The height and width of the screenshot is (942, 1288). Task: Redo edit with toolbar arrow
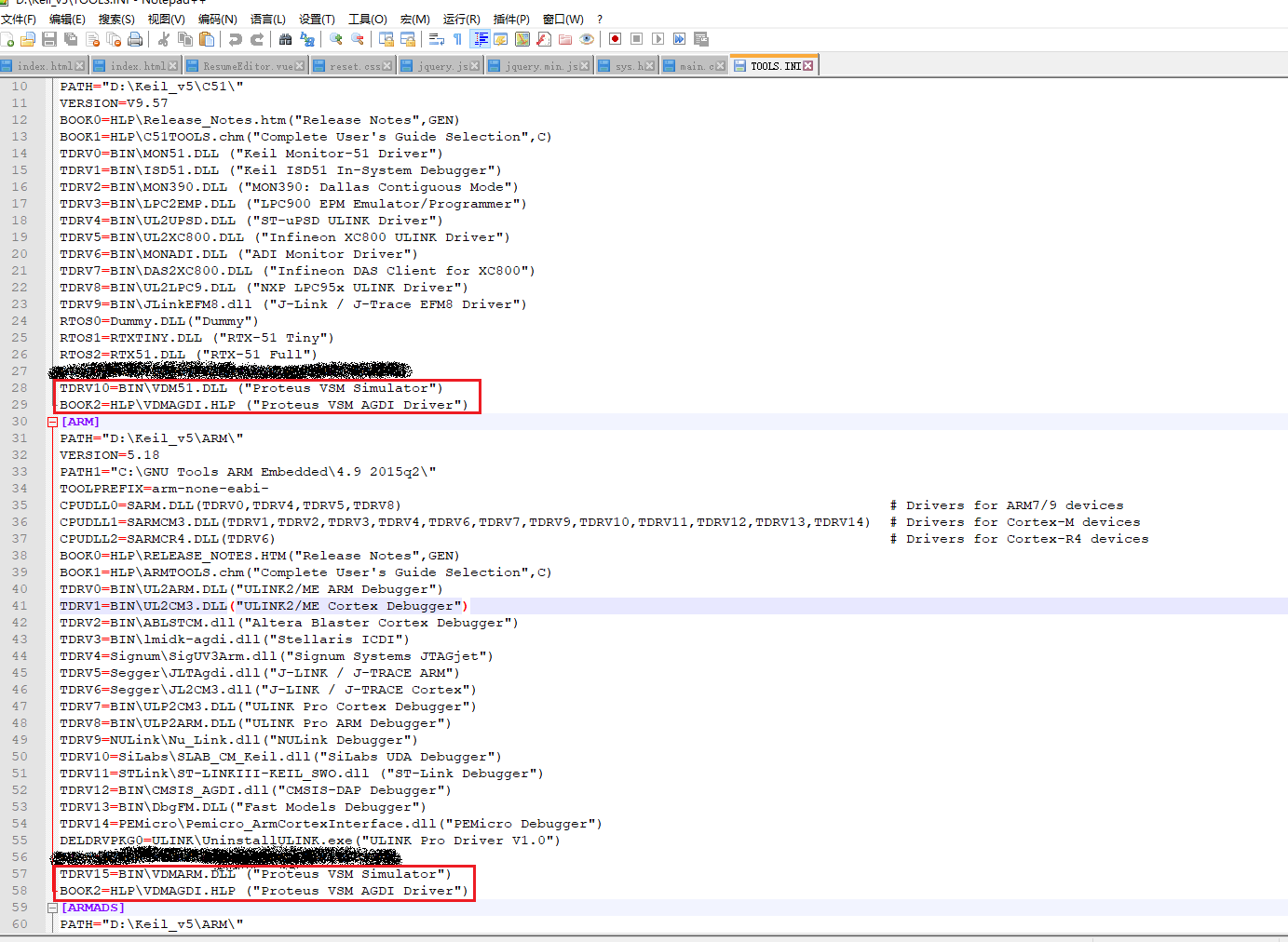click(257, 39)
